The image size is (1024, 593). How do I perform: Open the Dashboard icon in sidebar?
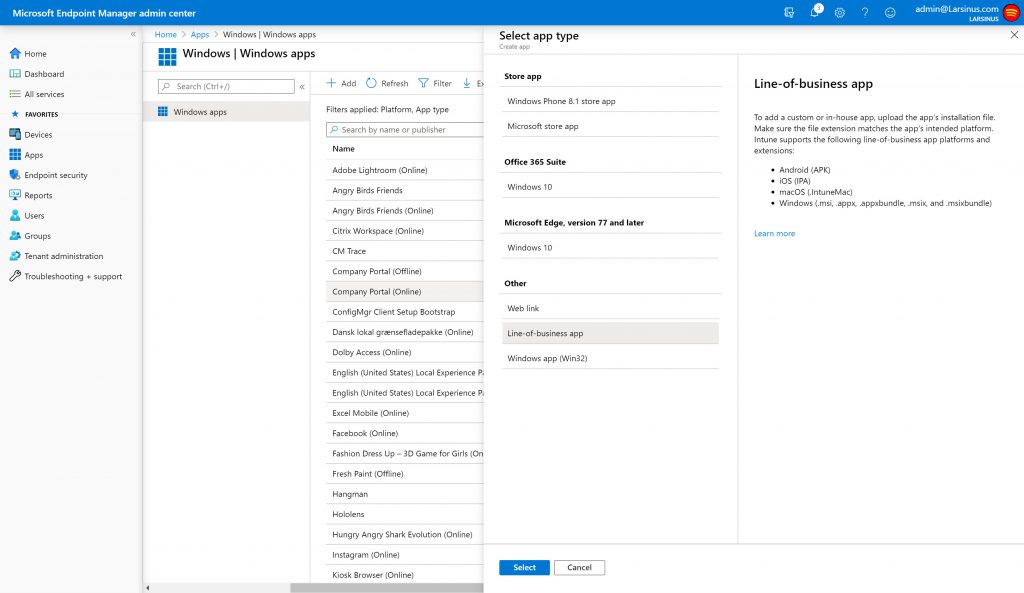coord(15,74)
